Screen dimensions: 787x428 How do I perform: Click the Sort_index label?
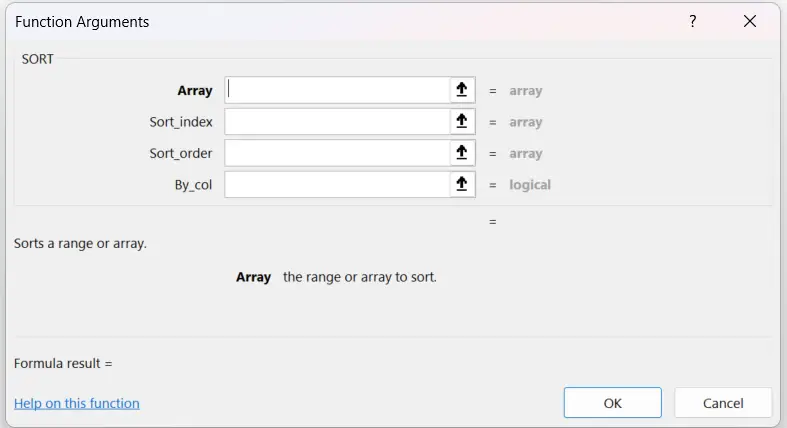[181, 122]
